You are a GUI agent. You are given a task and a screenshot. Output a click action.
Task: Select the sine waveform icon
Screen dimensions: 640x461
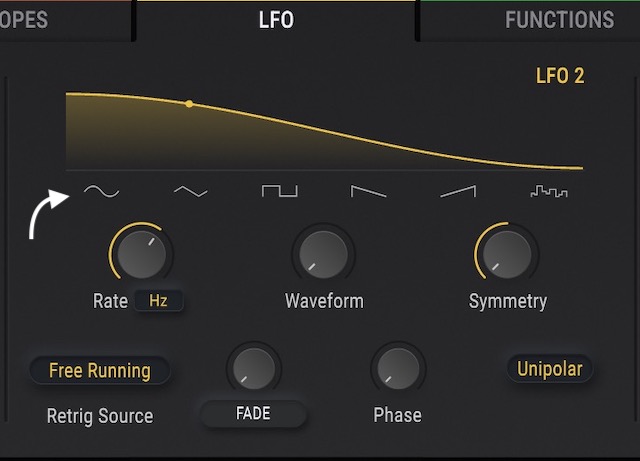point(100,190)
